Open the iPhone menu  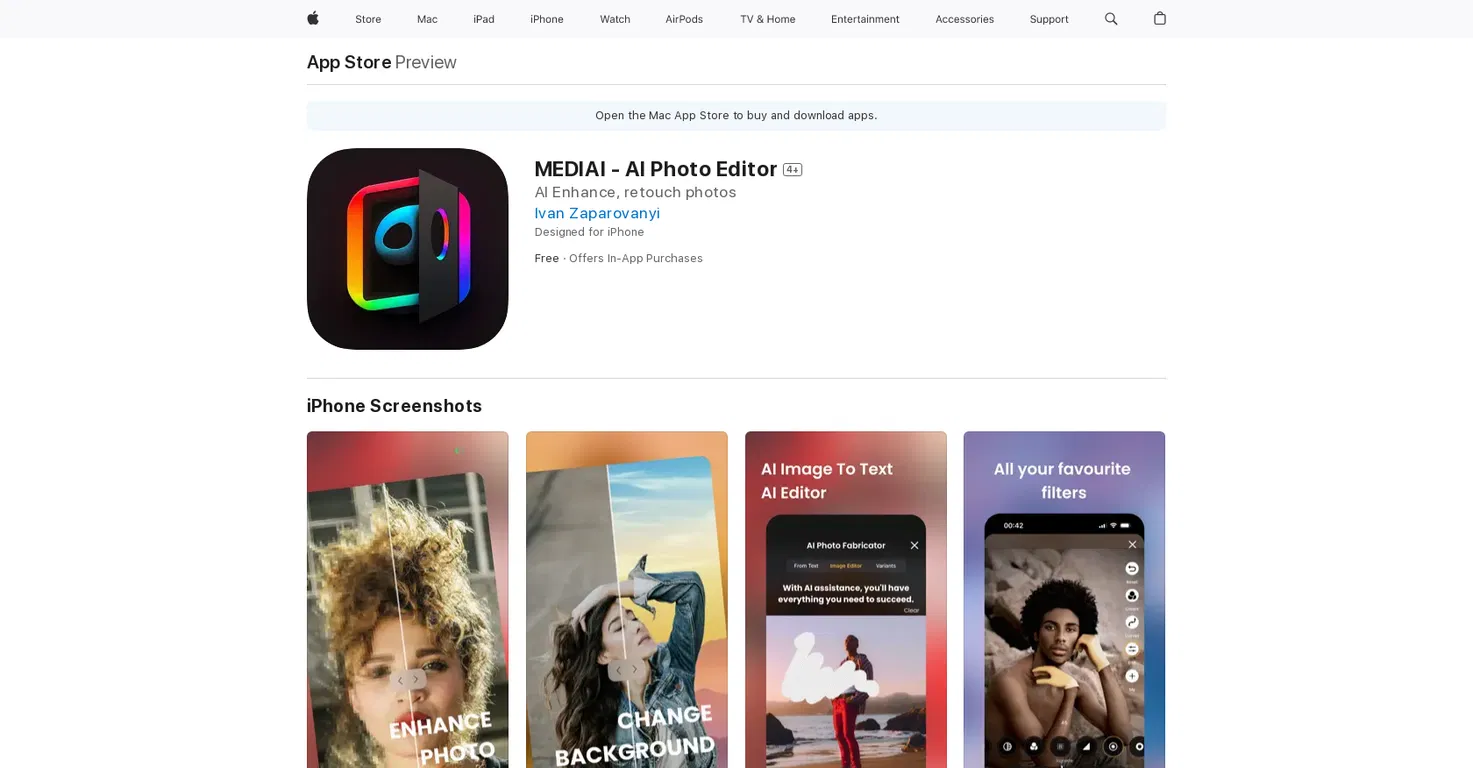coord(547,19)
